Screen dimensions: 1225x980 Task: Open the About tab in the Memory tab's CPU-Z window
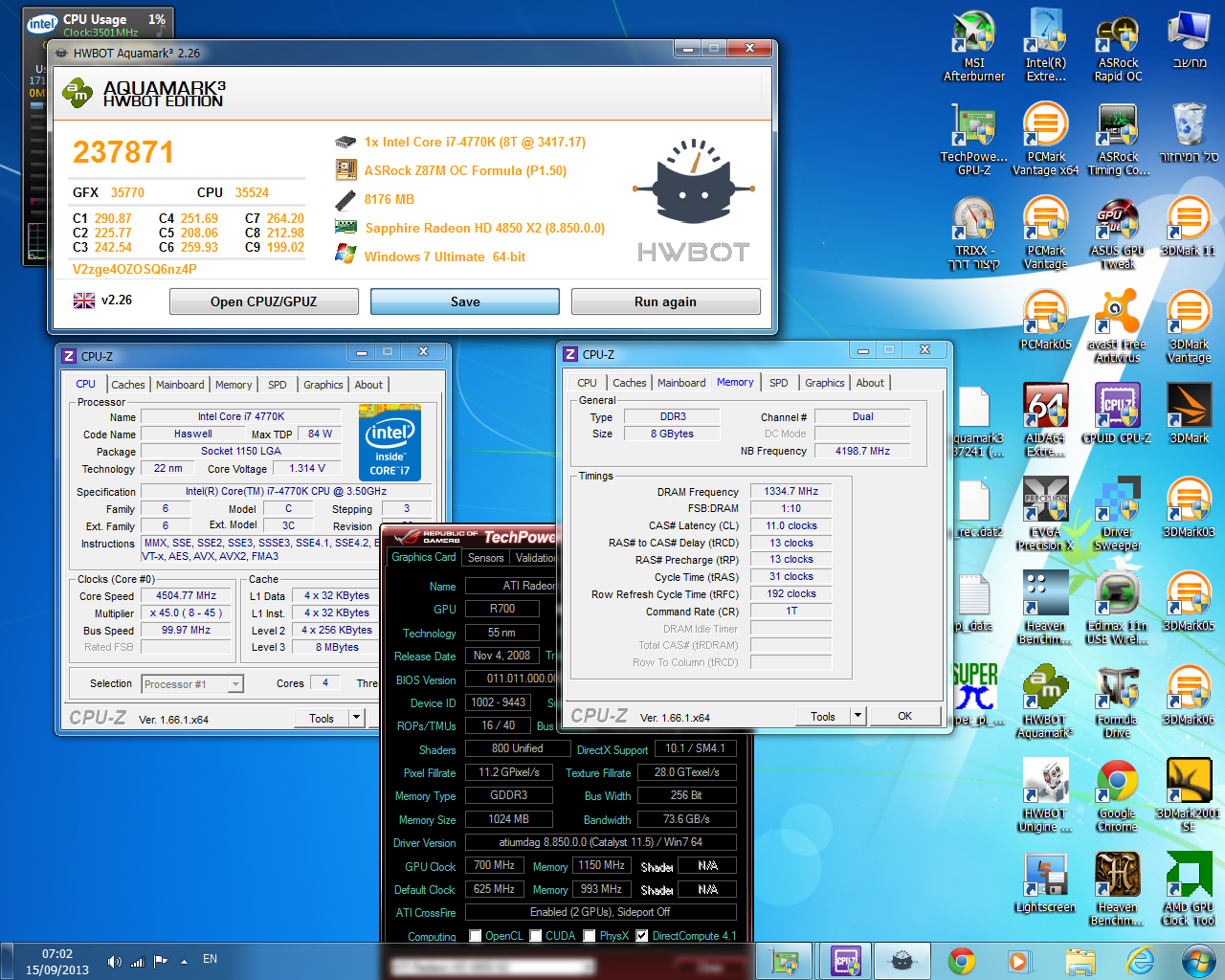870,383
